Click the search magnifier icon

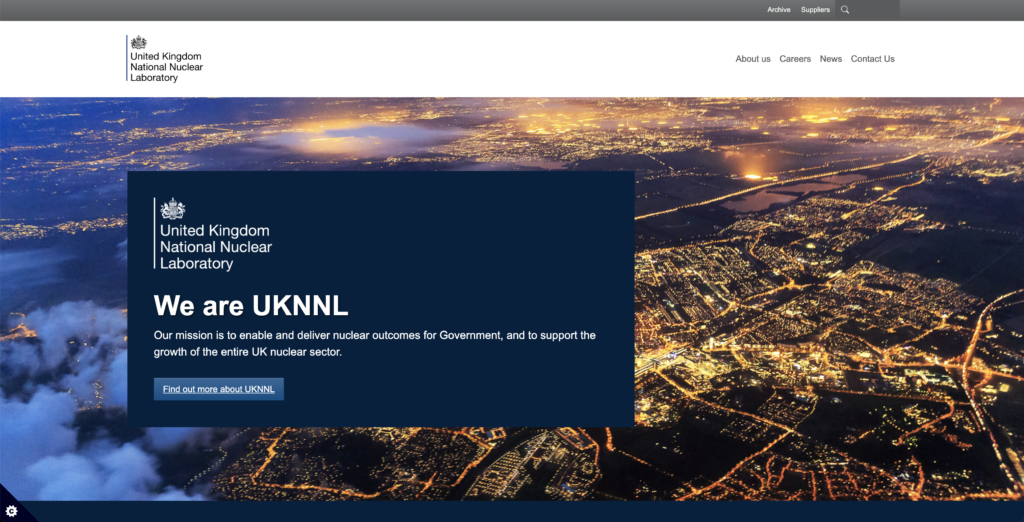tap(845, 10)
